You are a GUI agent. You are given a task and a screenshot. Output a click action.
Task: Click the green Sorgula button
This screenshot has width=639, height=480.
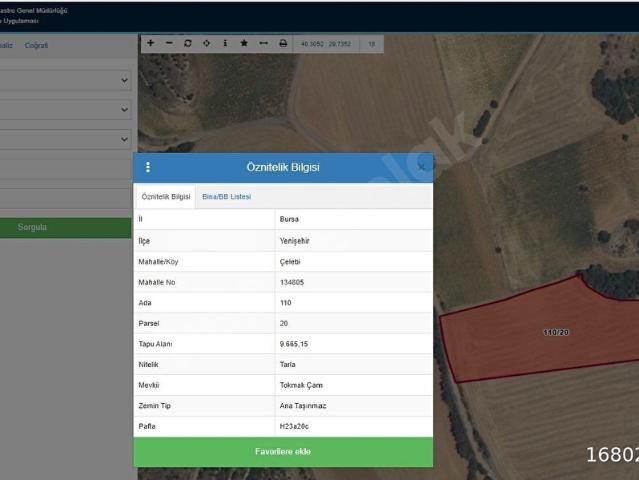(x=65, y=227)
